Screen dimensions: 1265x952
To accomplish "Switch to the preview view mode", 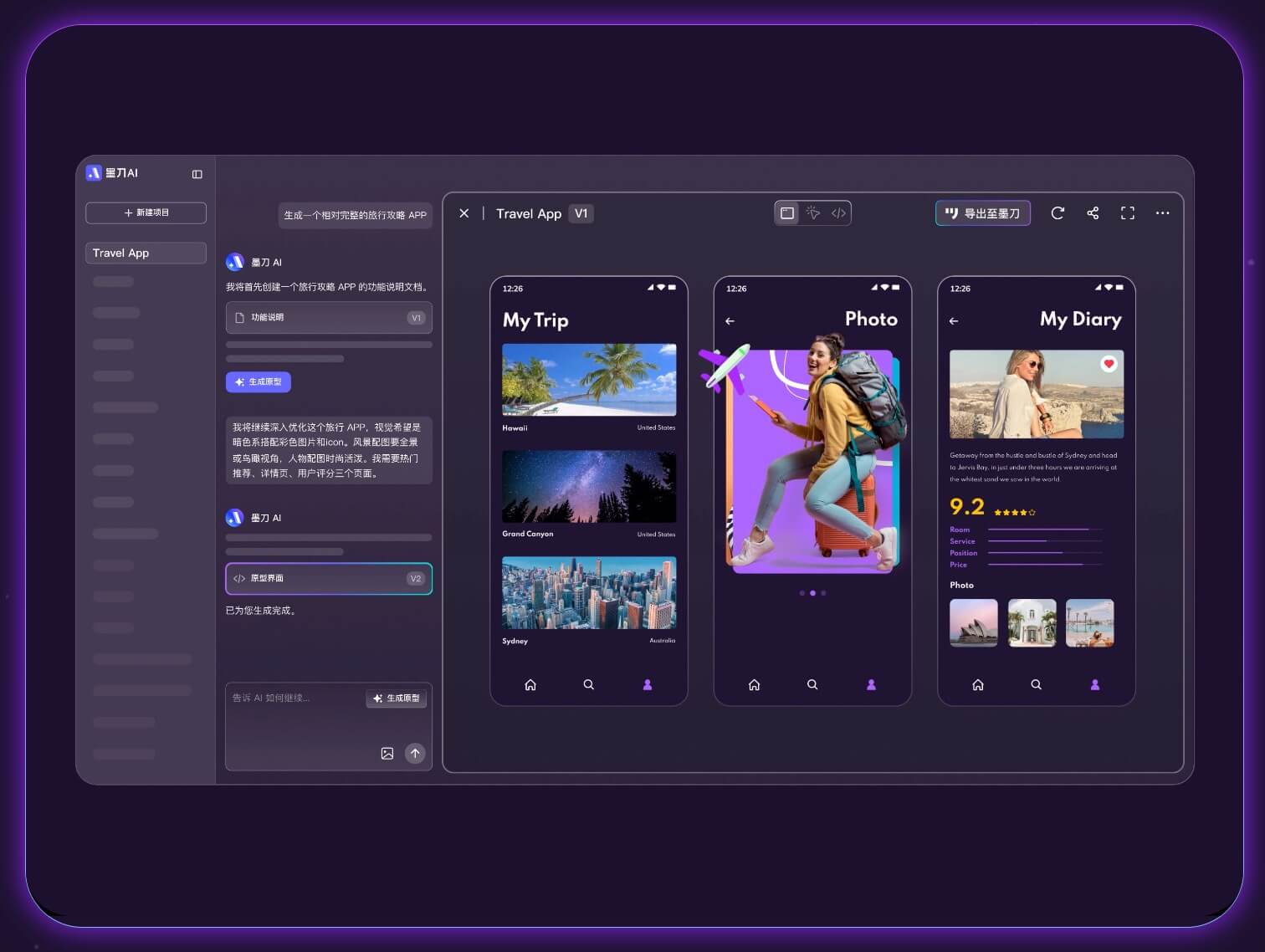I will [787, 213].
